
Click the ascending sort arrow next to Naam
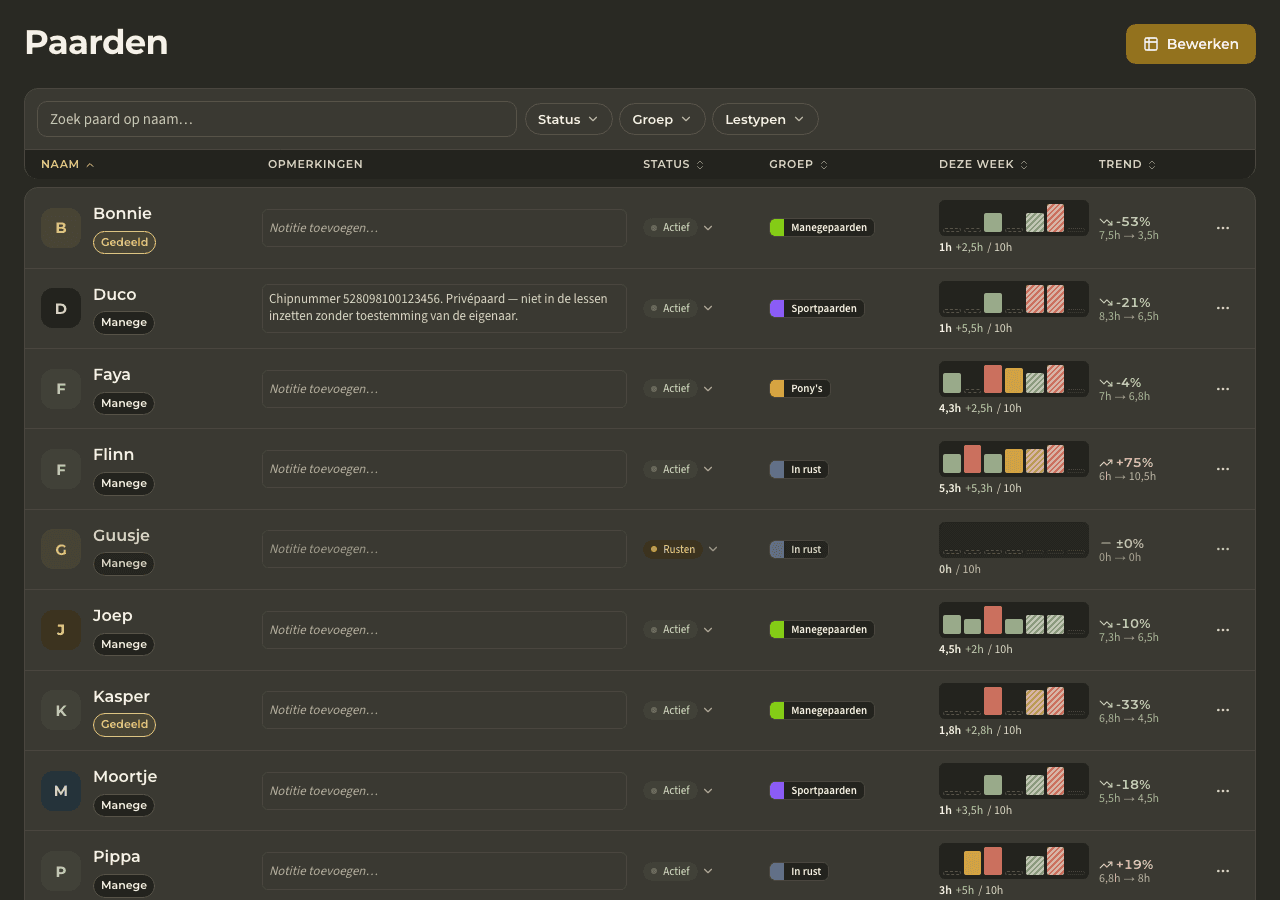(x=90, y=165)
